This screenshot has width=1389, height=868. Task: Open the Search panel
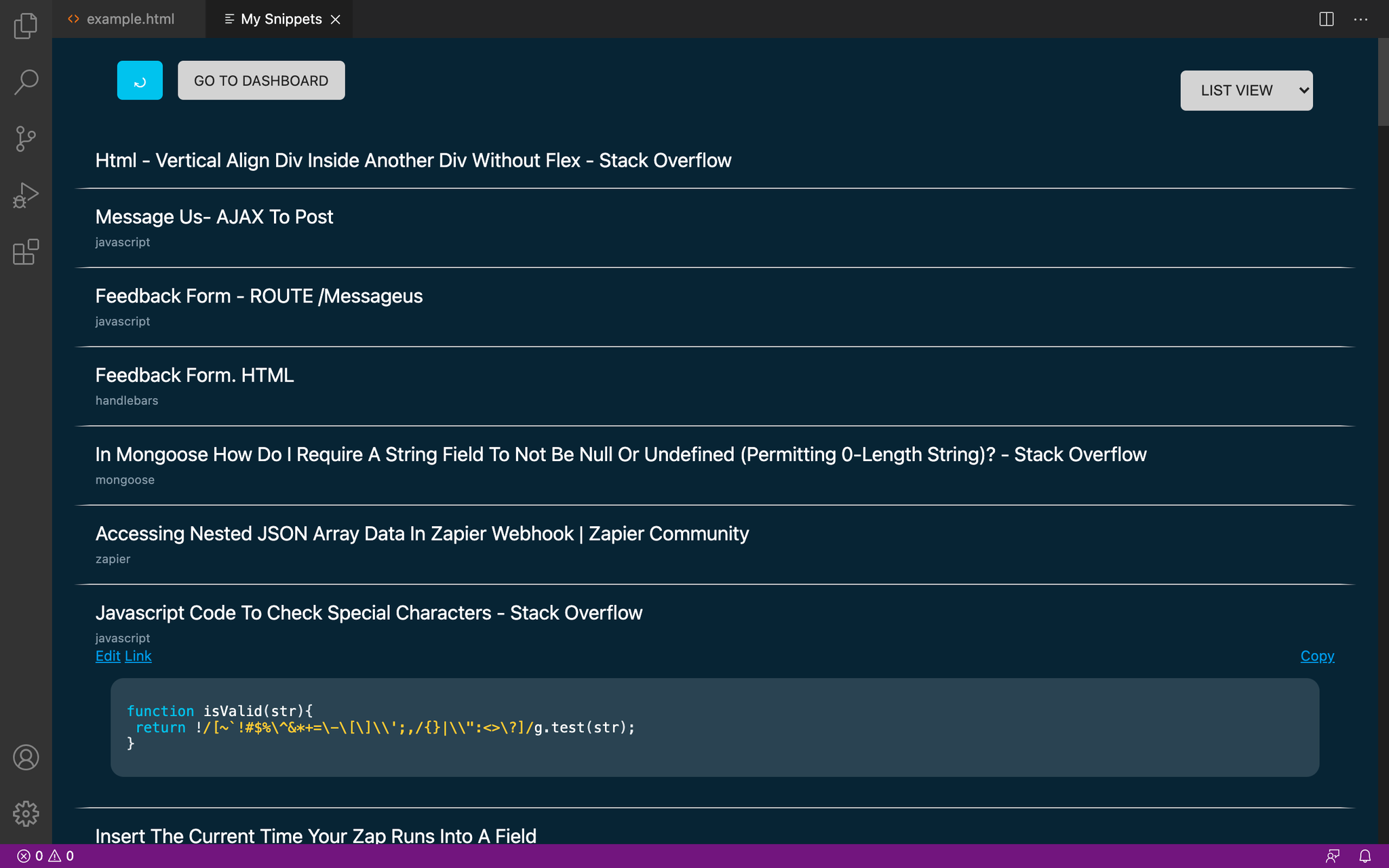click(x=25, y=81)
